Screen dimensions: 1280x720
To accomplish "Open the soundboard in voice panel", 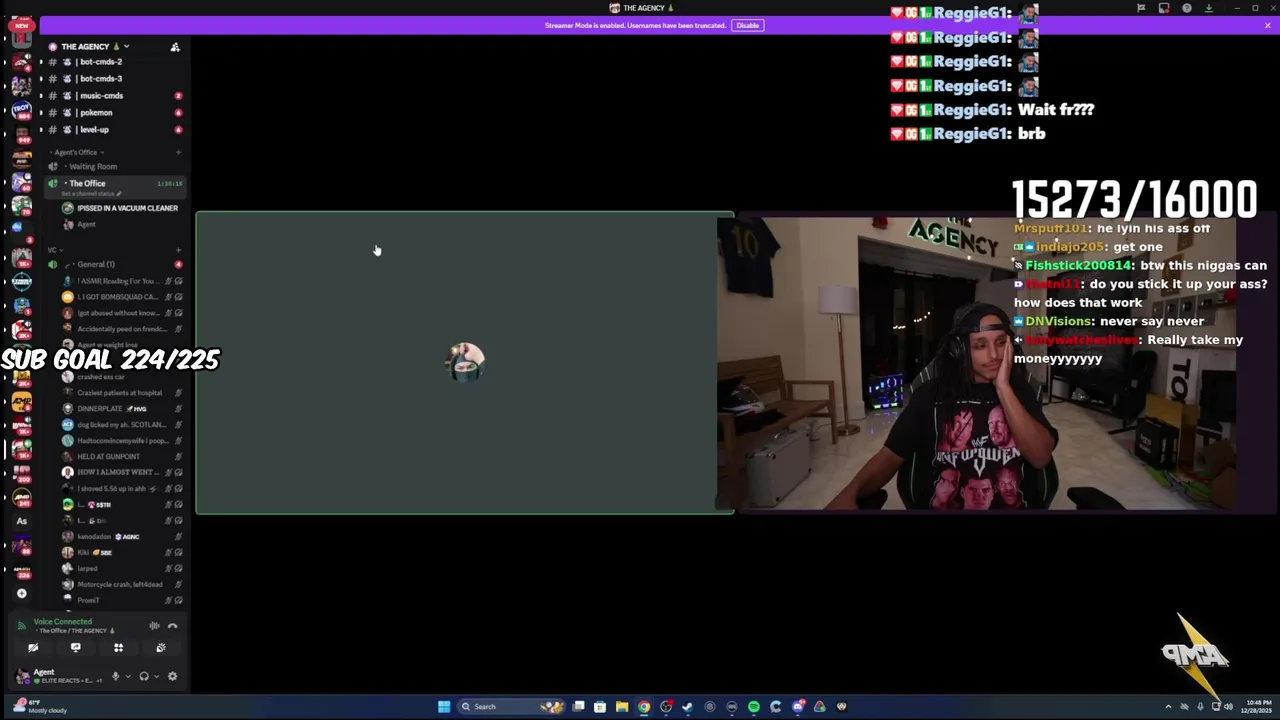I will tap(161, 648).
